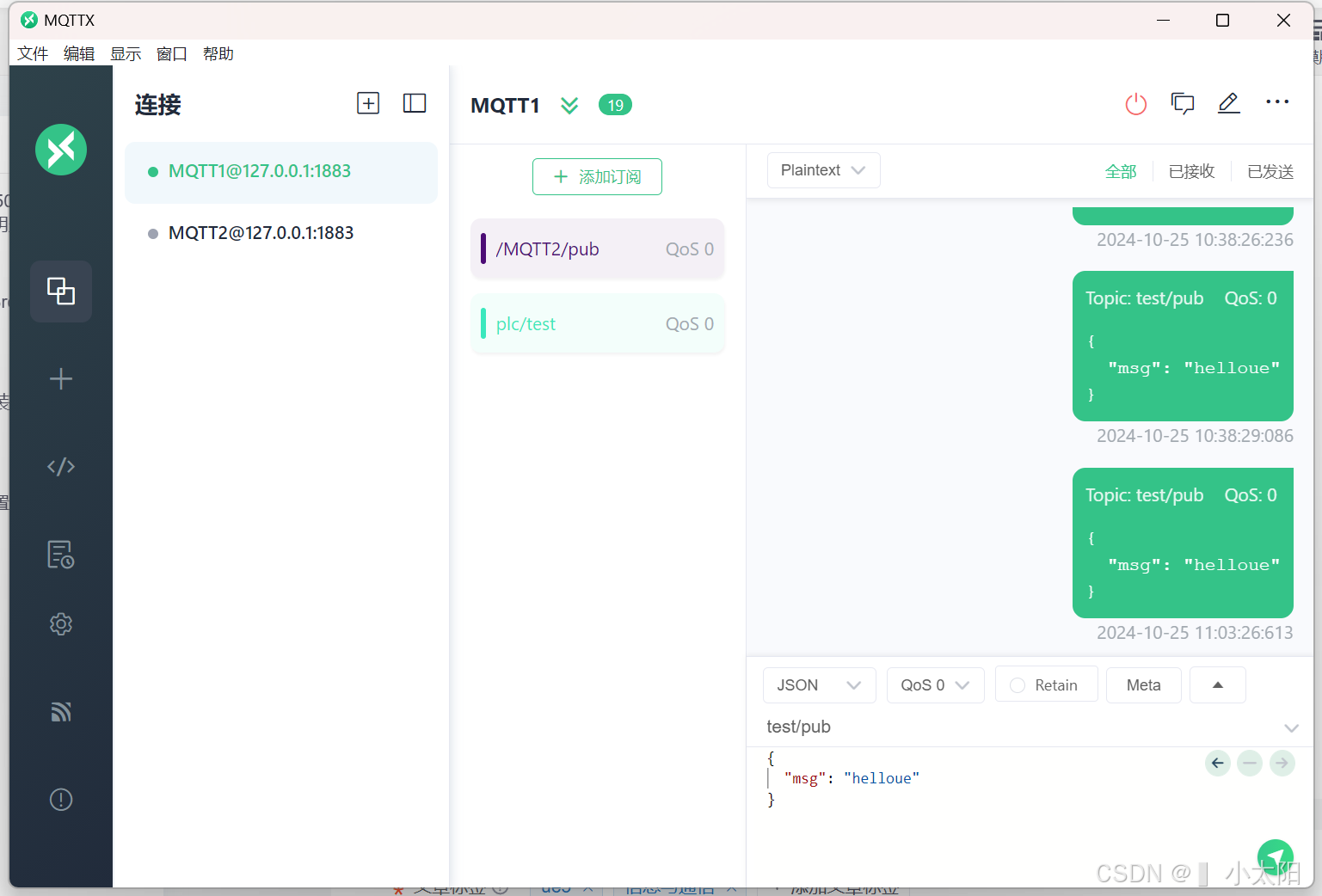This screenshot has width=1322, height=896.
Task: Click the 添加订阅 button
Action: pos(597,176)
